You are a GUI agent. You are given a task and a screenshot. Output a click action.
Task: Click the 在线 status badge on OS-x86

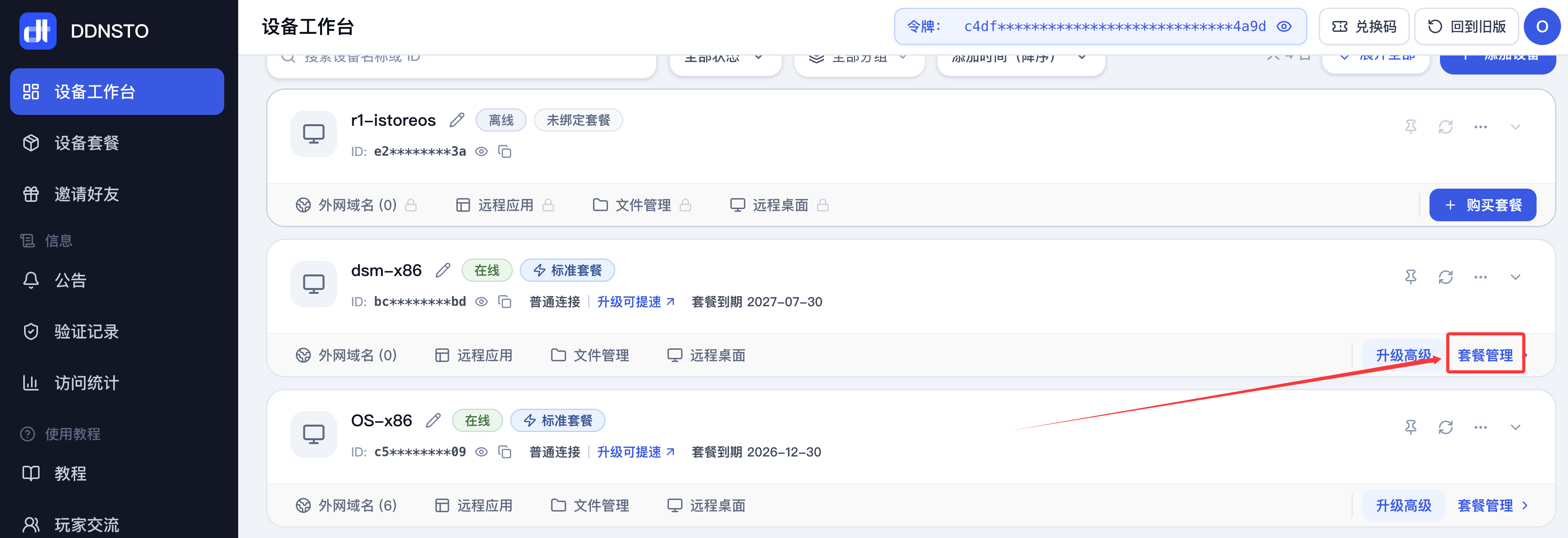coord(477,420)
